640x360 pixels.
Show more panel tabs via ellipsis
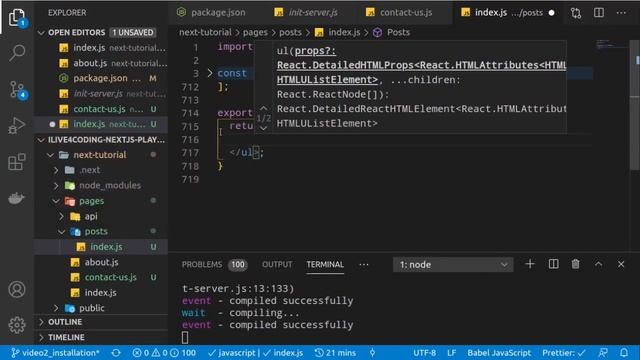(364, 264)
